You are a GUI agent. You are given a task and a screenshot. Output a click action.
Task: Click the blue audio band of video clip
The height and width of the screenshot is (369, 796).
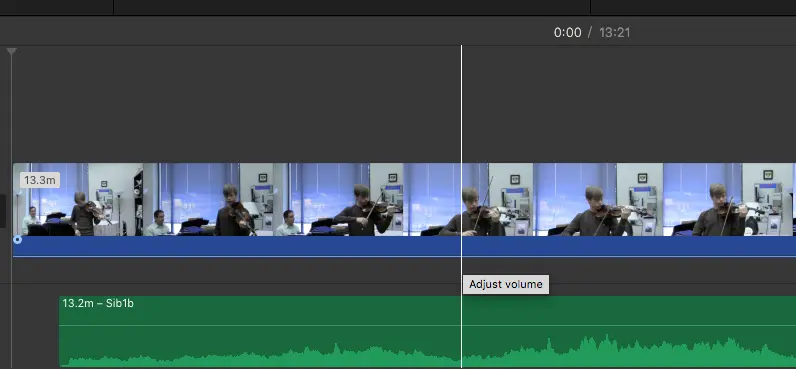click(x=404, y=246)
